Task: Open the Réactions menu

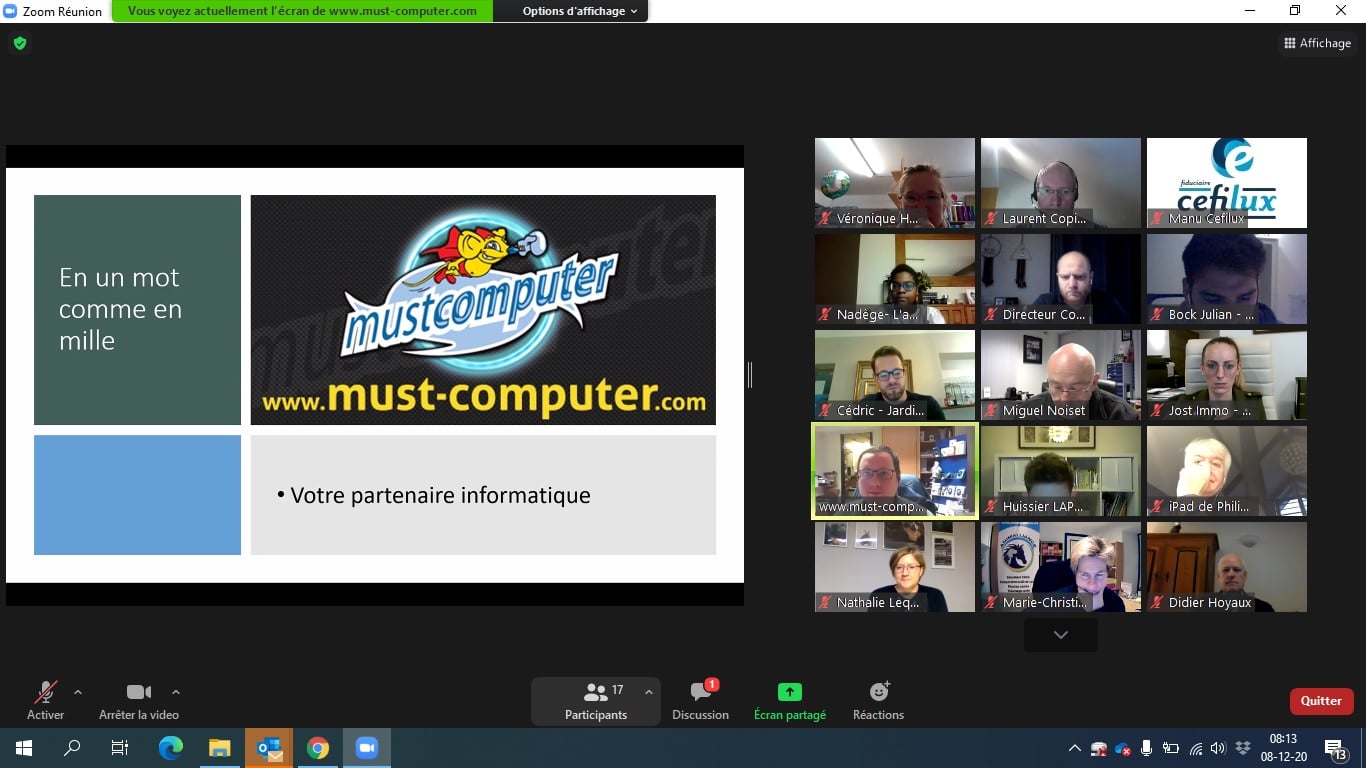Action: click(878, 701)
